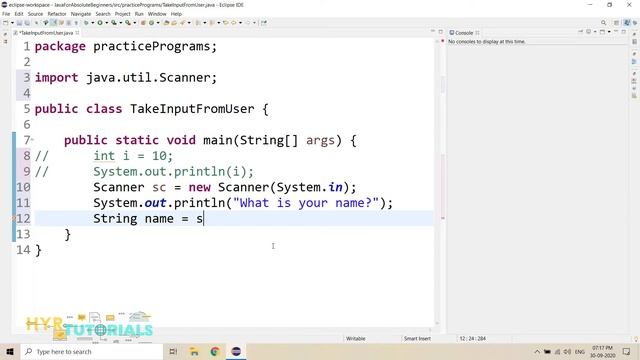Image resolution: width=640 pixels, height=360 pixels.
Task: Click the Open Console icon
Action: [602, 31]
